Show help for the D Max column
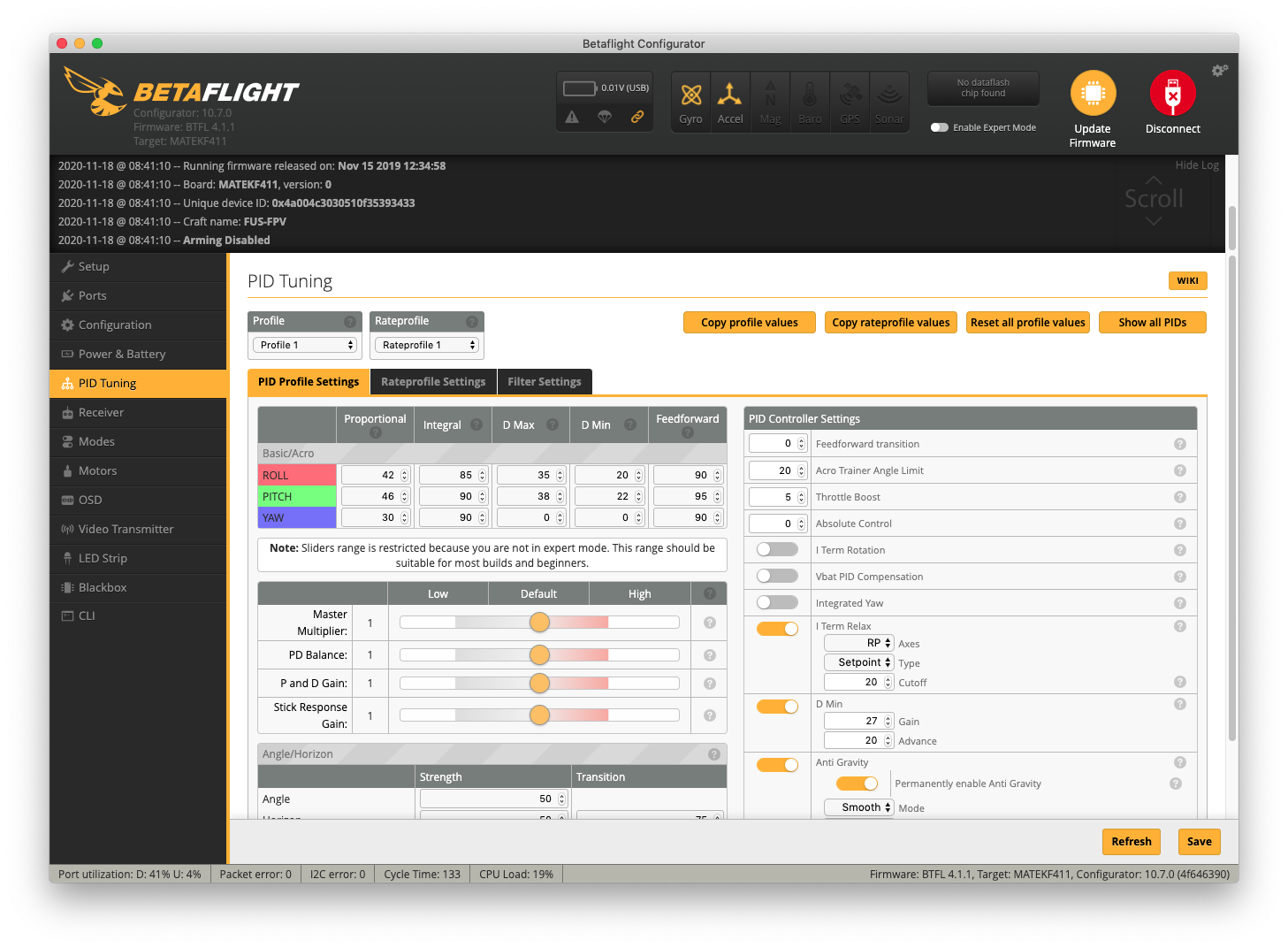The image size is (1288, 948). point(553,424)
